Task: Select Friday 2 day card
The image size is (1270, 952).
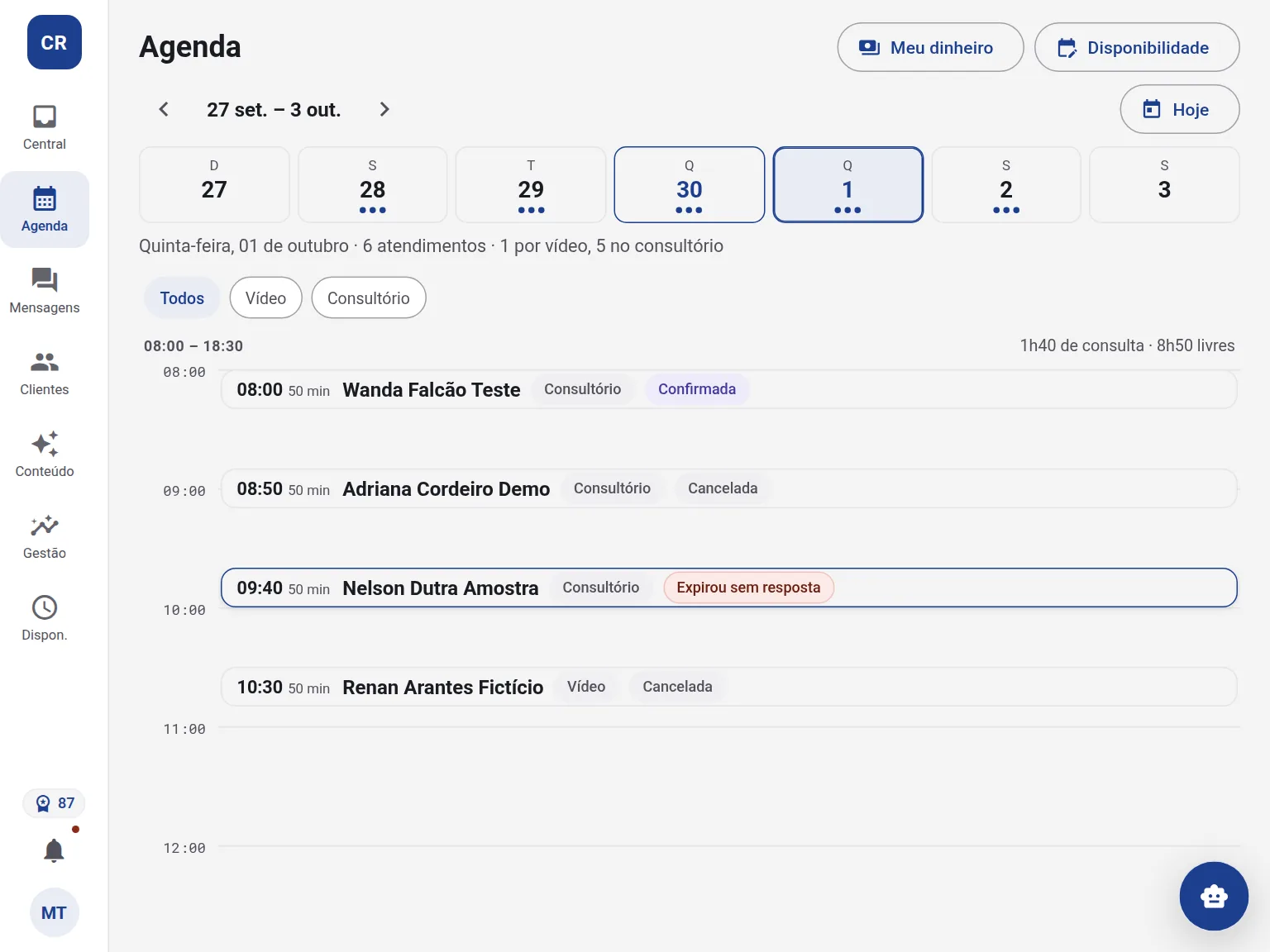Action: [1006, 184]
